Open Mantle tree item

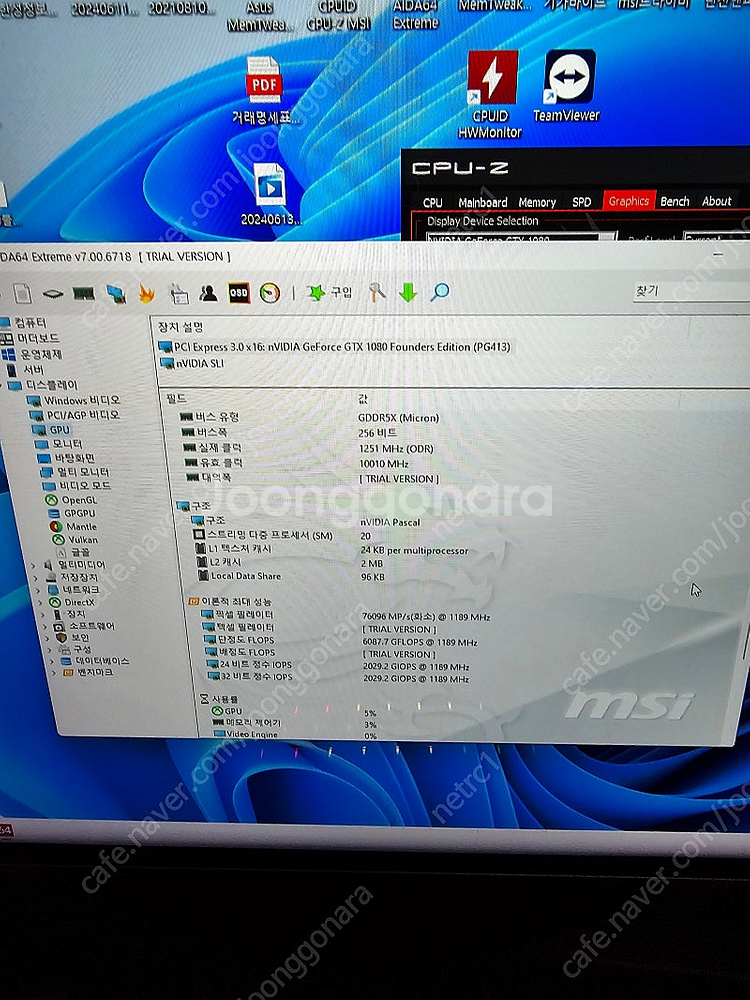click(74, 527)
